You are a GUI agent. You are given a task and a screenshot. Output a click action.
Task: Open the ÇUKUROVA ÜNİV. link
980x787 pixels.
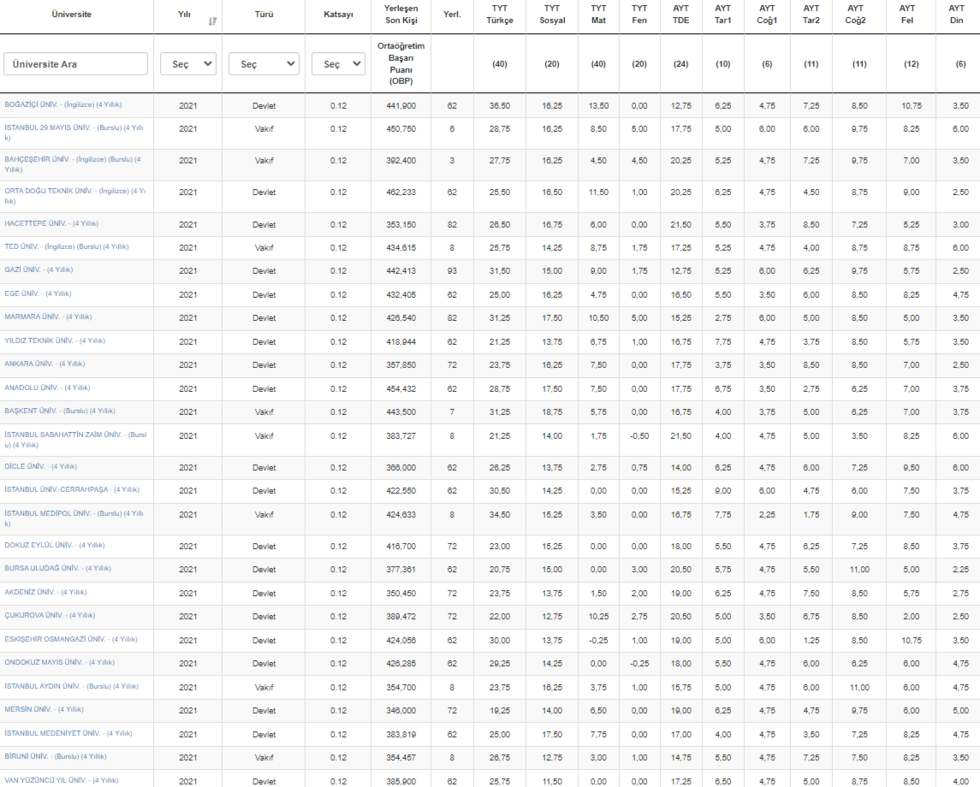click(x=49, y=615)
